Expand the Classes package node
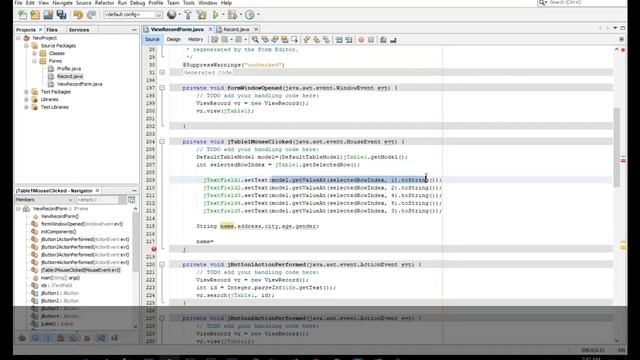 click(x=35, y=53)
